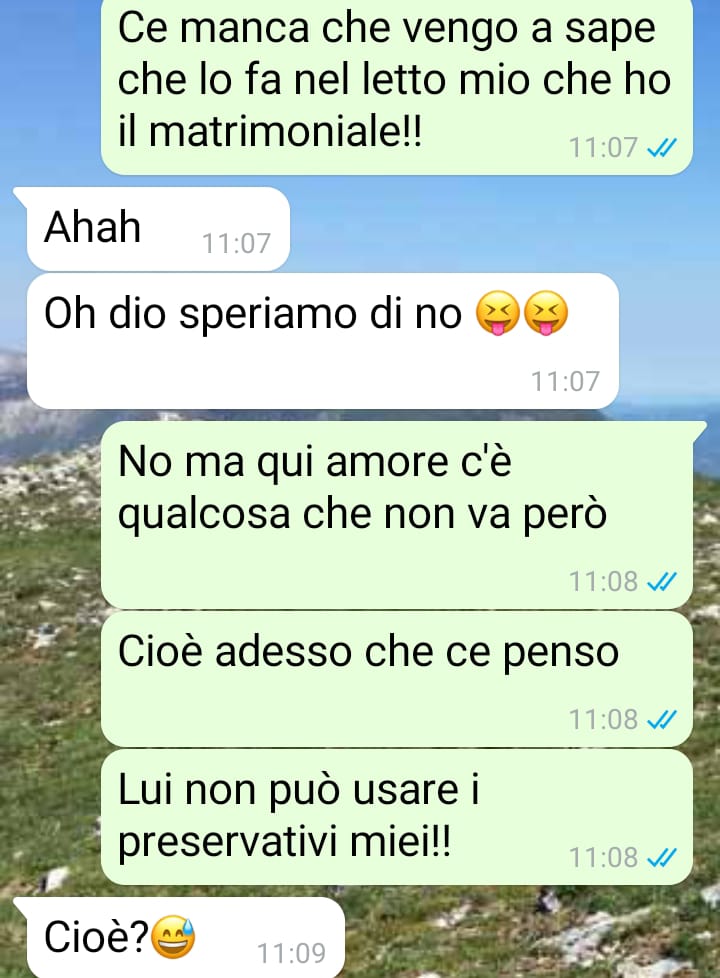Tap the sweat-smile emoji next to 'Cioè?'

tap(173, 937)
